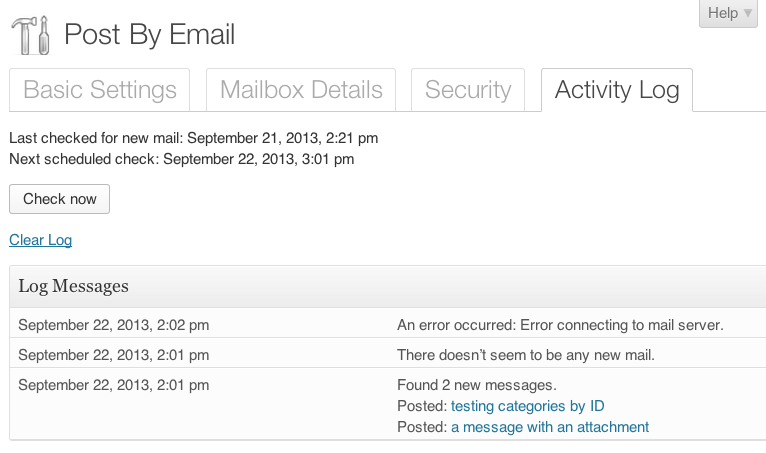Select the last September 22, 2:01 pm timestamp
Viewport: 766px width, 453px height.
pyautogui.click(x=114, y=385)
